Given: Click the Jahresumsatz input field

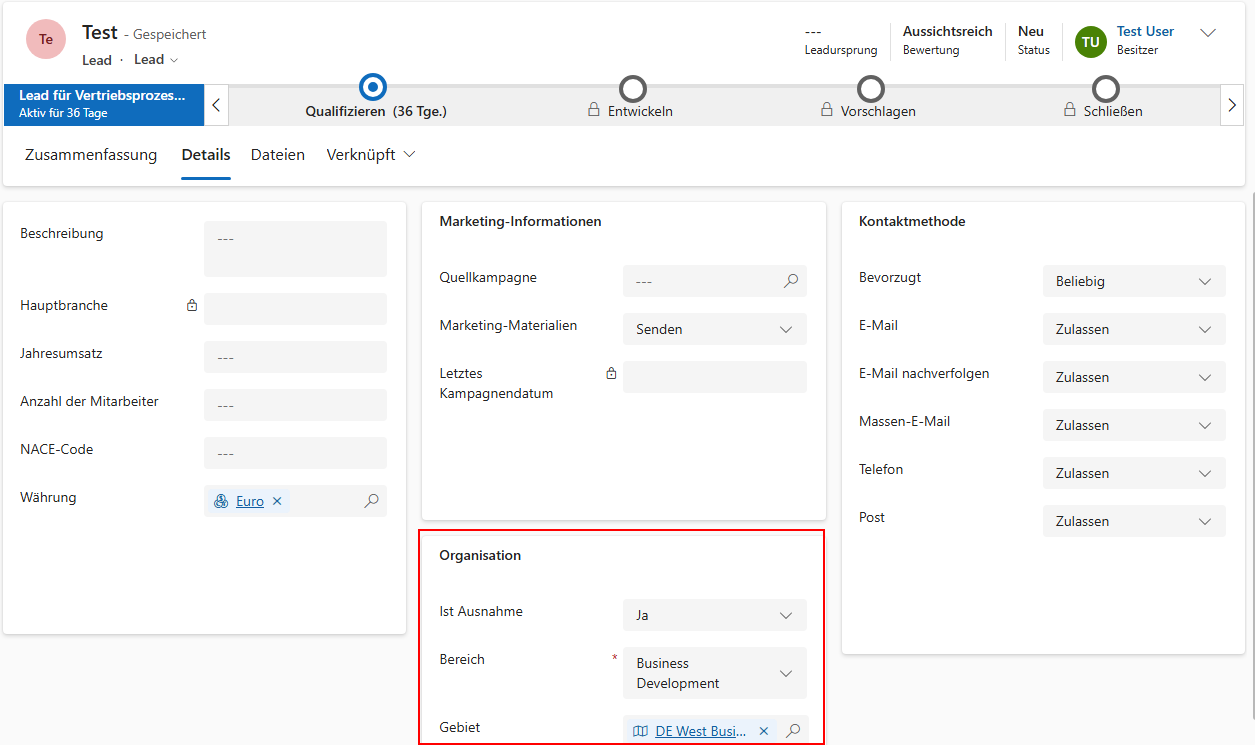Looking at the screenshot, I should [x=295, y=357].
